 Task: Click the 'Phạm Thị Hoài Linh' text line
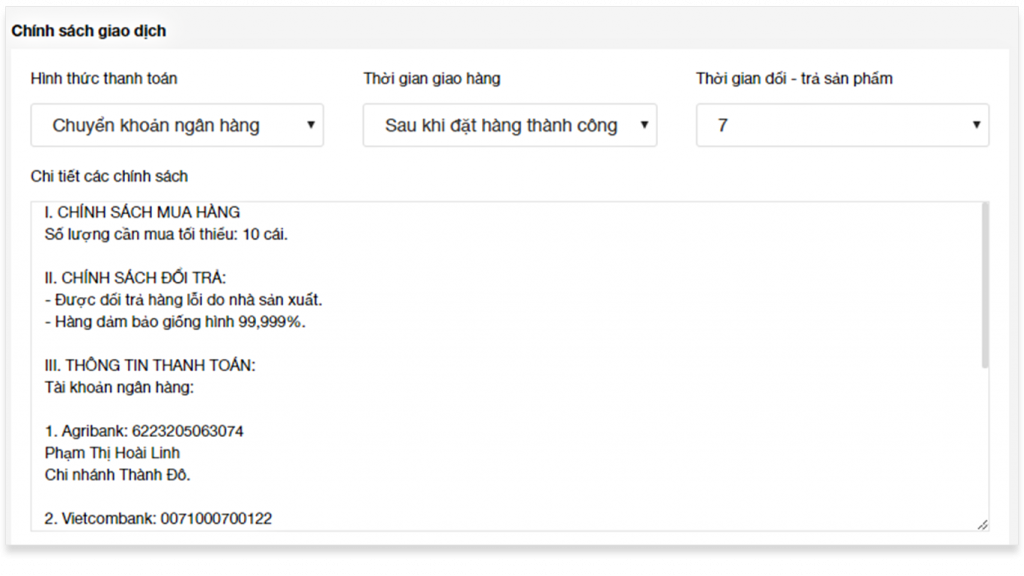(112, 453)
